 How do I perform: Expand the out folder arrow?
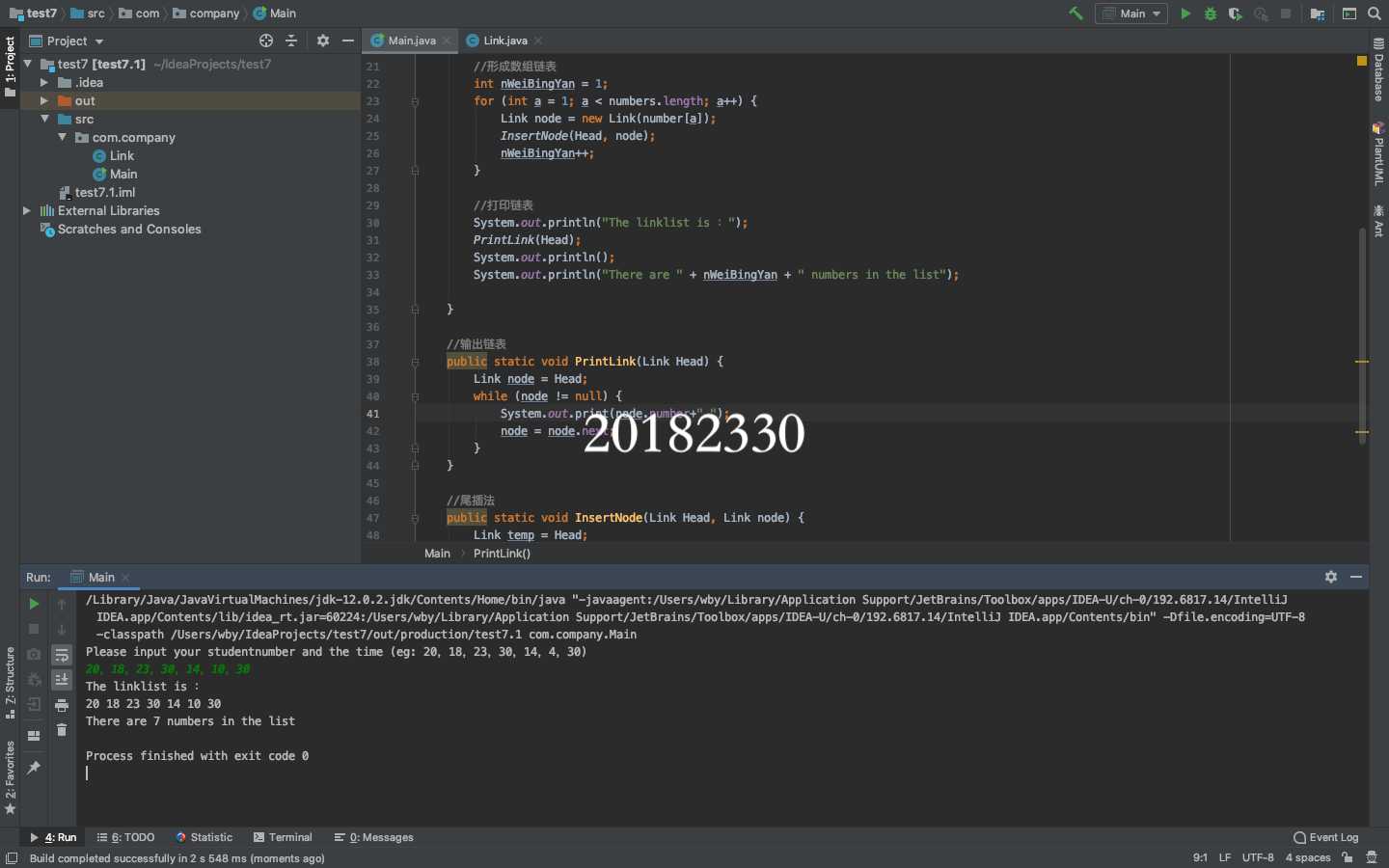click(44, 100)
